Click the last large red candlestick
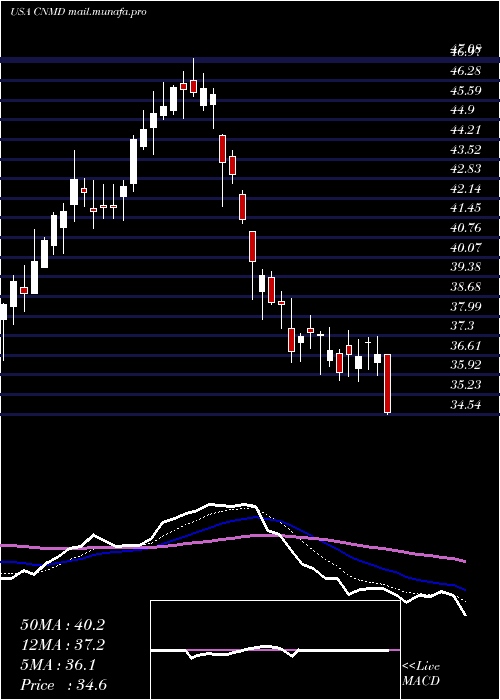This screenshot has width=500, height=700. coord(388,384)
